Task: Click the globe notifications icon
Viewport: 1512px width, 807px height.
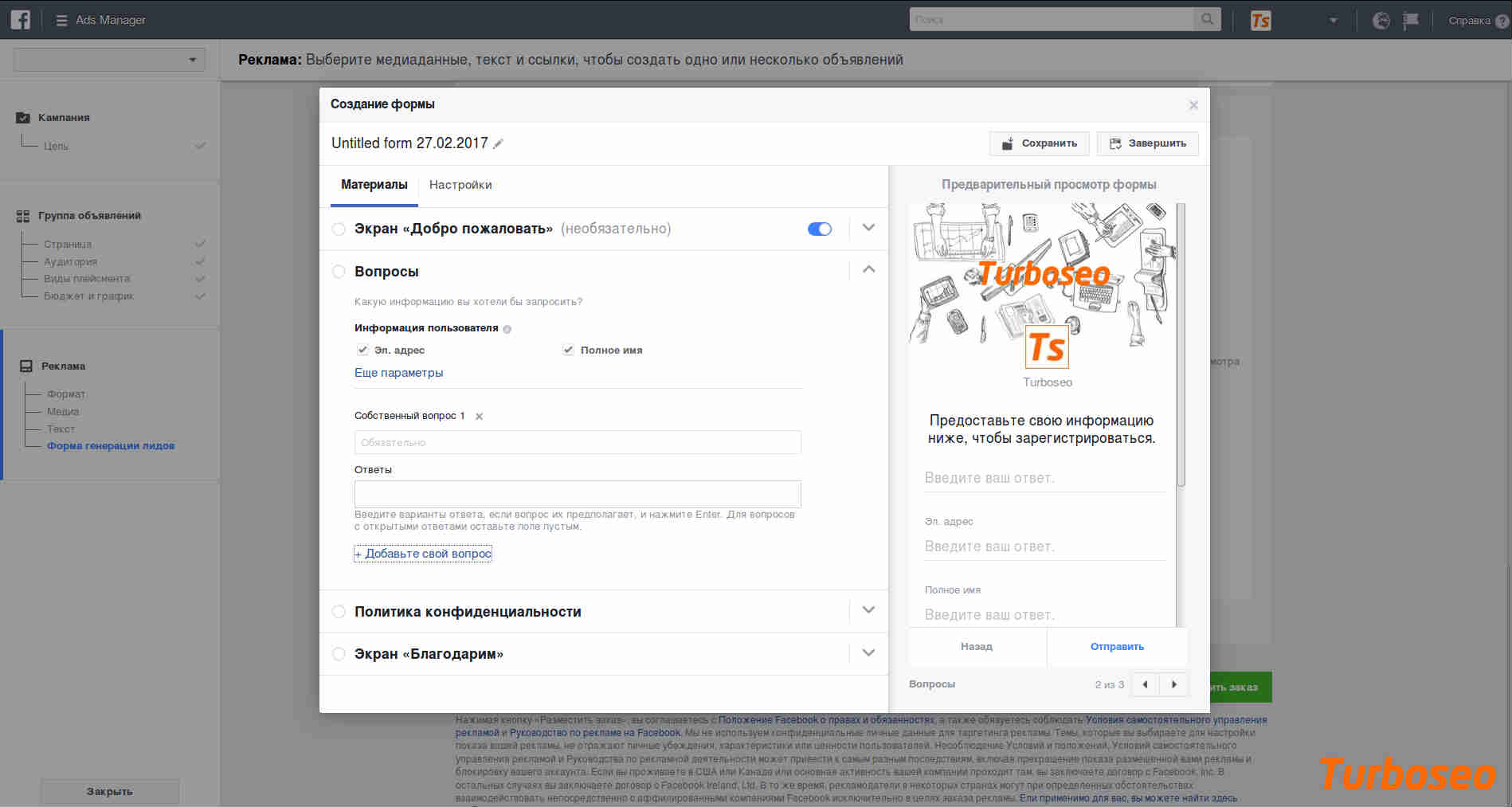Action: 1381,20
